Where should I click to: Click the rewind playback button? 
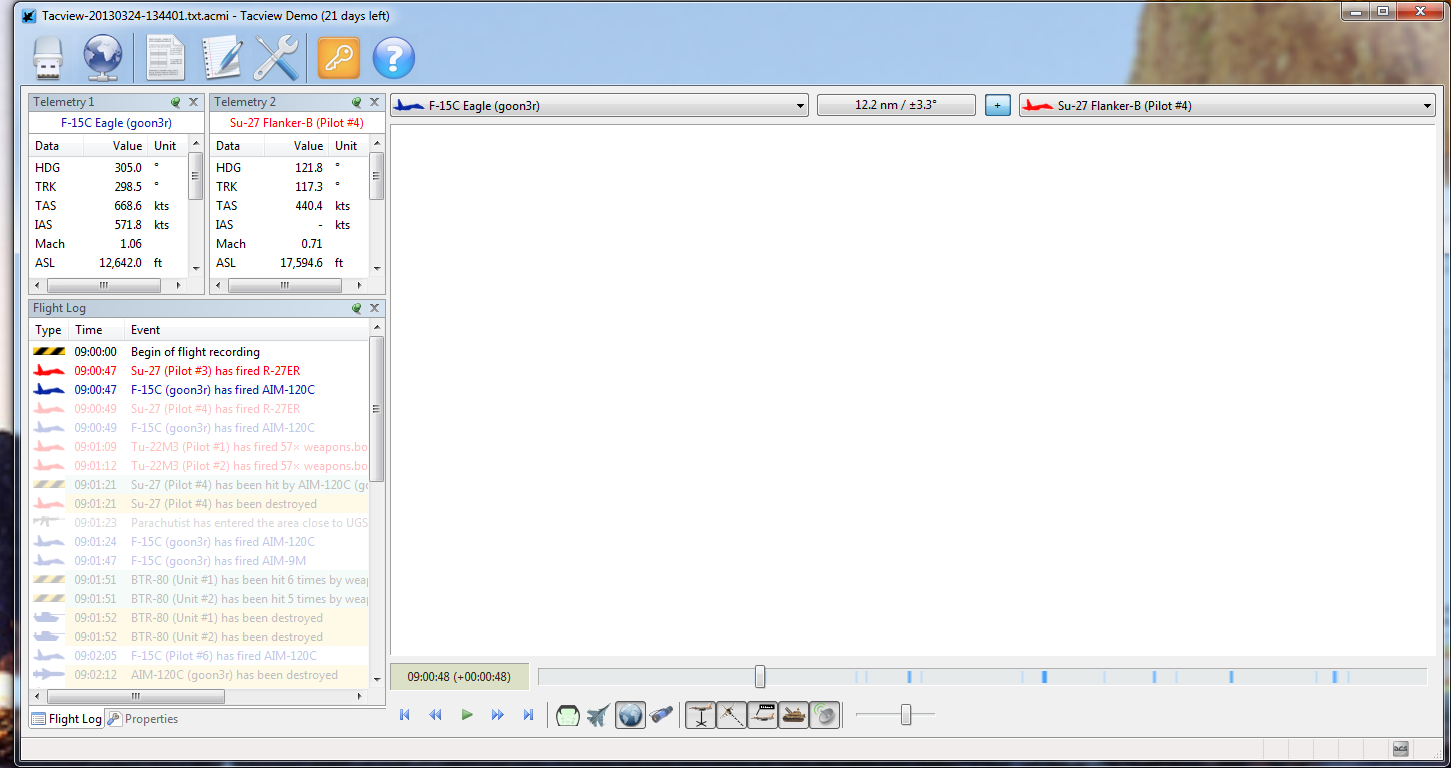pyautogui.click(x=436, y=715)
